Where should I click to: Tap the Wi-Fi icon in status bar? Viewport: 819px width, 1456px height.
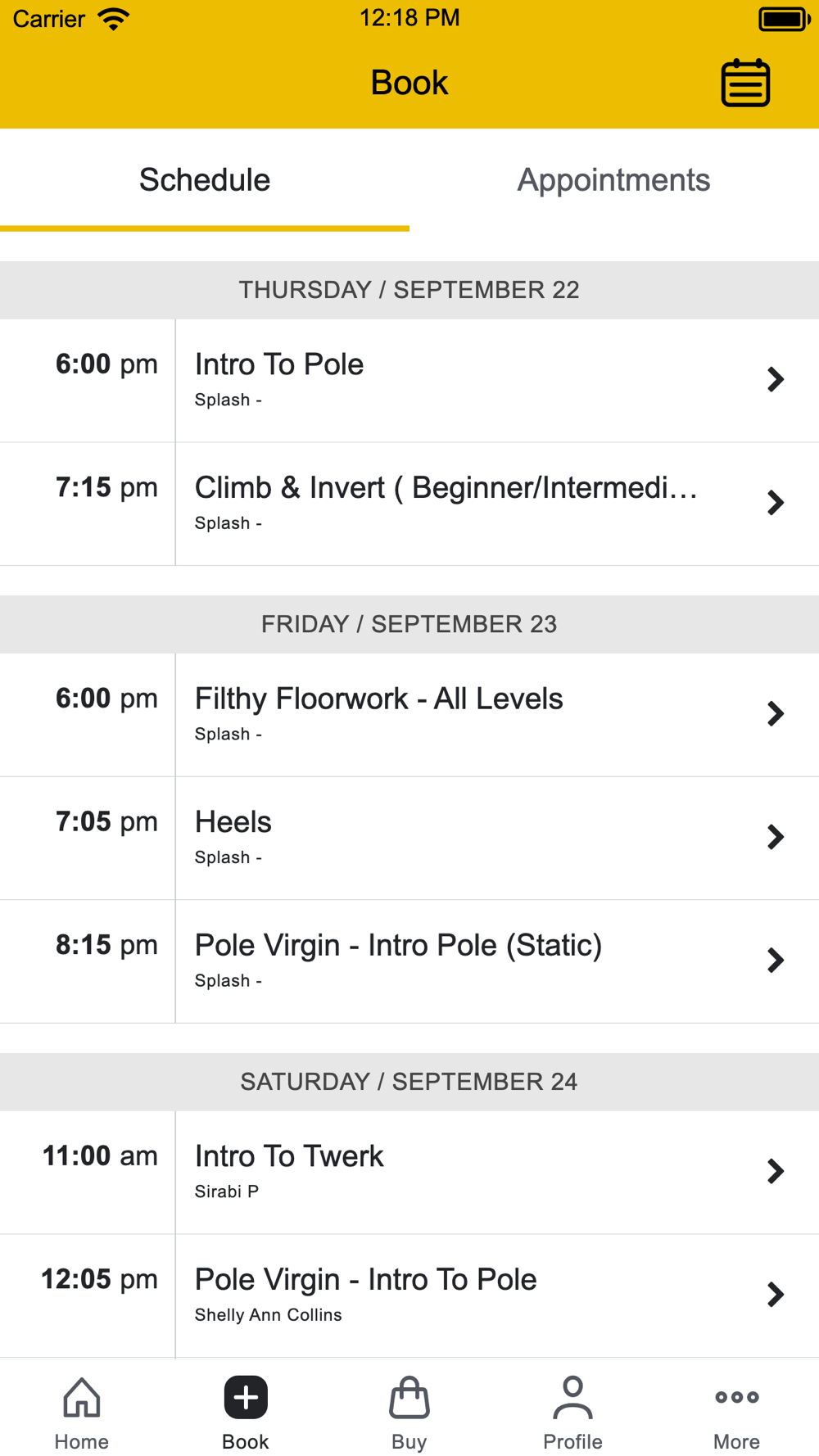click(x=114, y=19)
